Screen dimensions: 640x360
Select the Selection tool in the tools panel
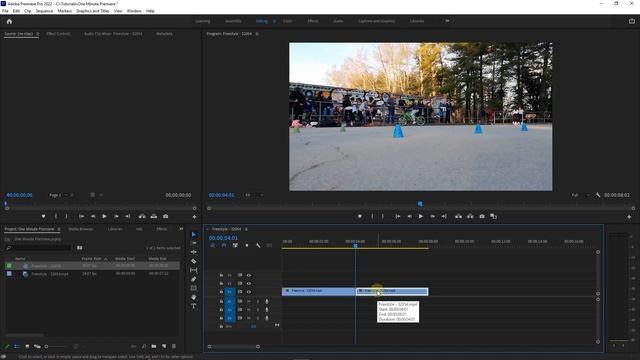coord(194,234)
